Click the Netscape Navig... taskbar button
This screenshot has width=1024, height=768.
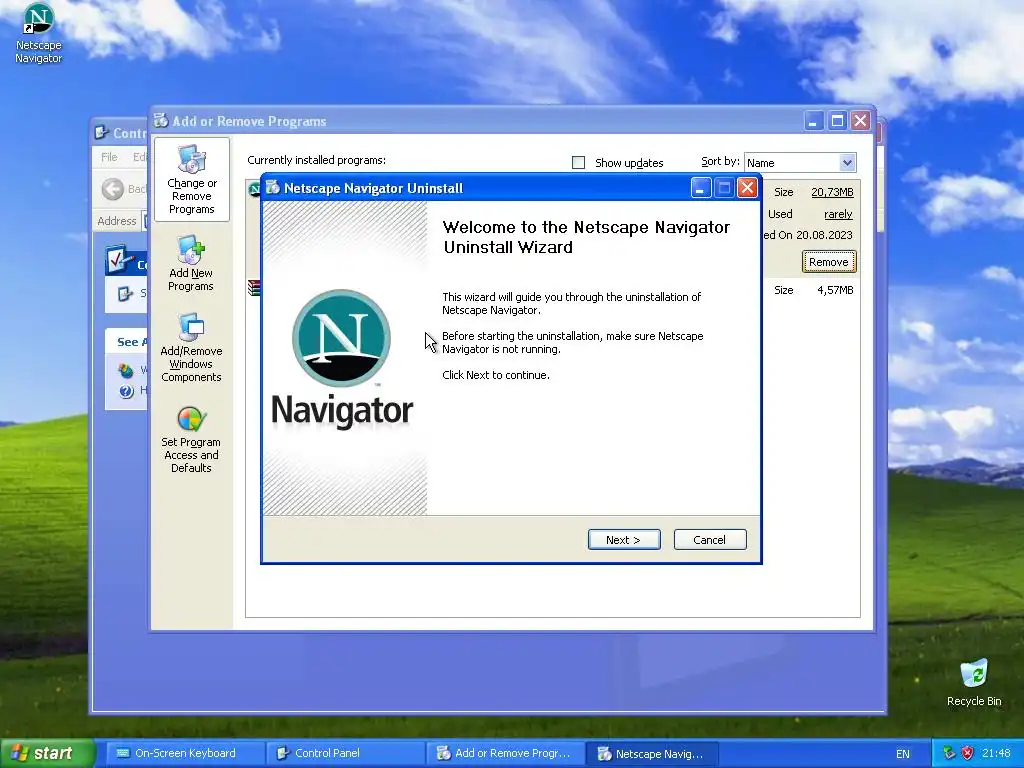[652, 753]
